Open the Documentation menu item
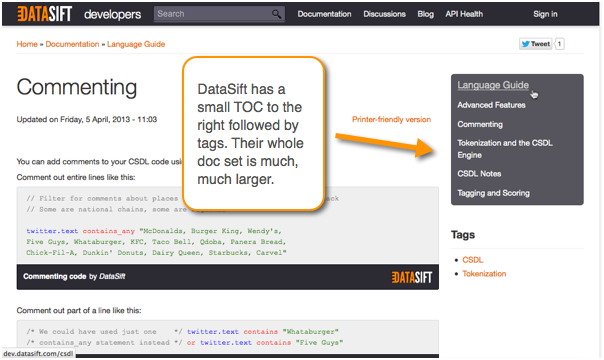Screen dimensions: 604x360 tap(324, 14)
